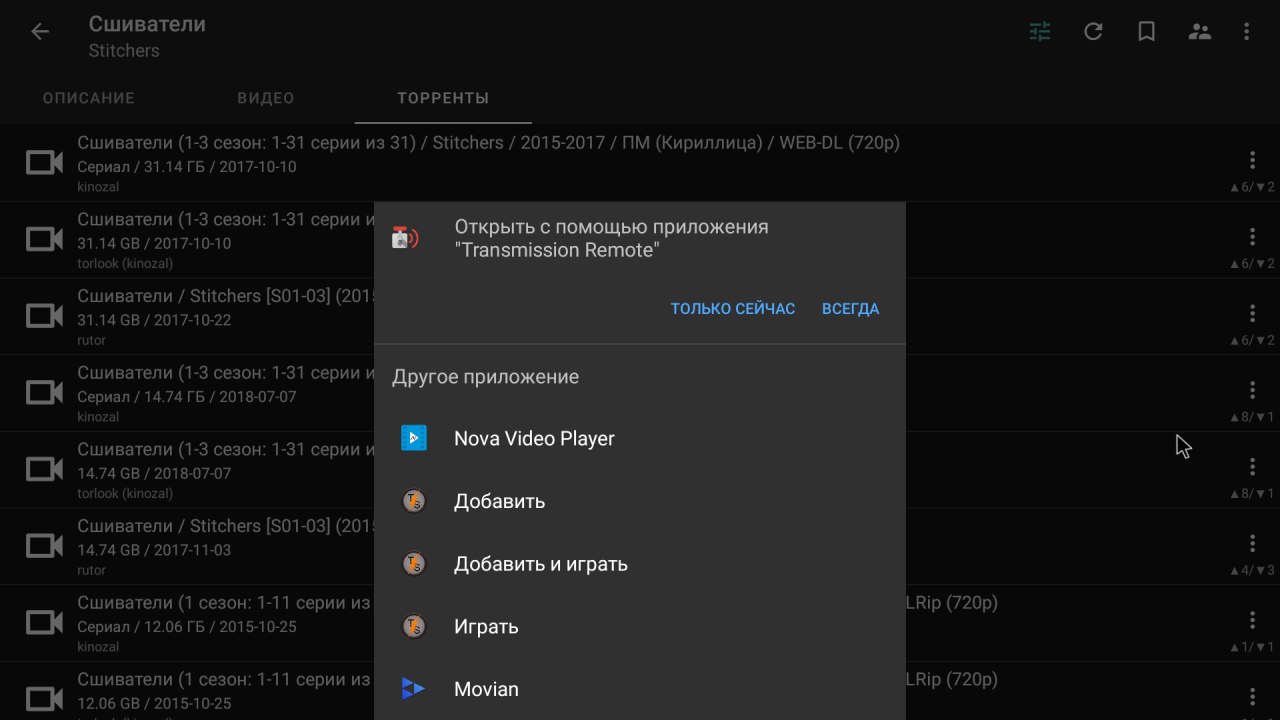Open more options for 2017-10-10 torlook torrent

coord(1252,237)
